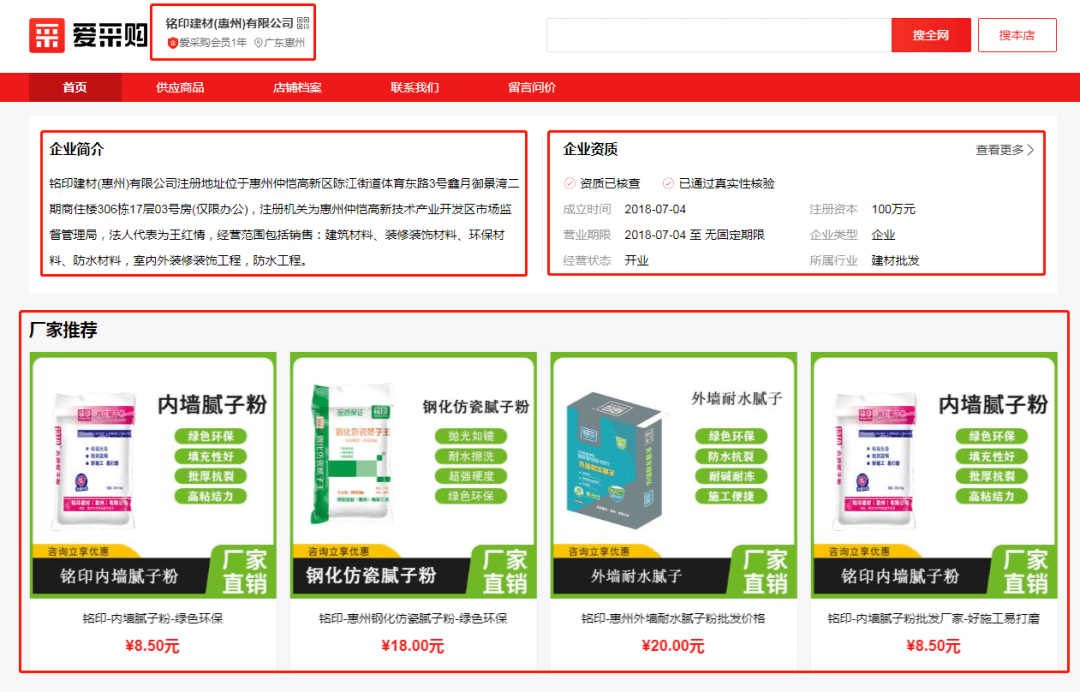Open the QR code icon beside company name
Viewport: 1080px width, 692px height.
pyautogui.click(x=303, y=23)
